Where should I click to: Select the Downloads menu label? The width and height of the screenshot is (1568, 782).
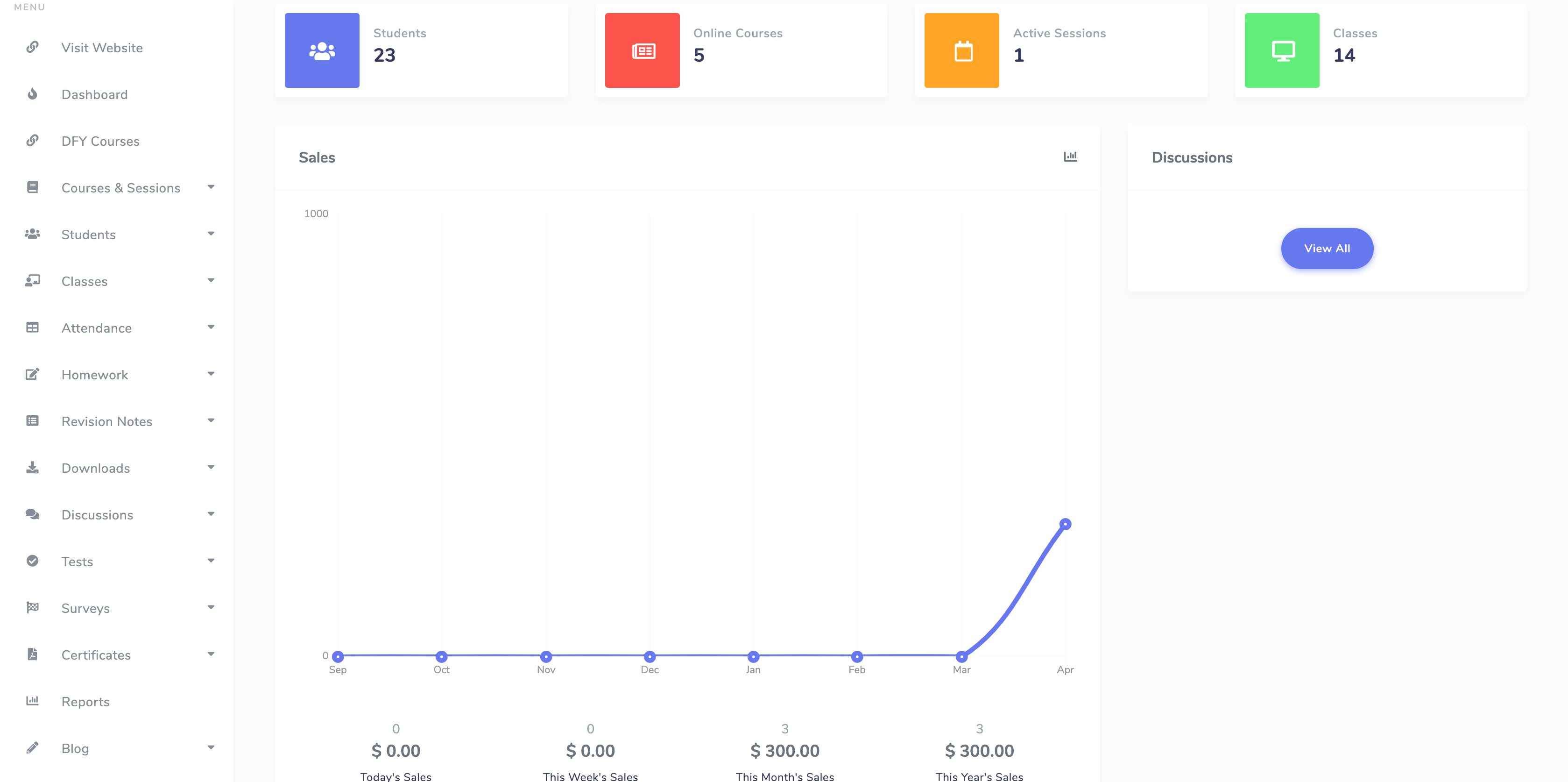(96, 469)
